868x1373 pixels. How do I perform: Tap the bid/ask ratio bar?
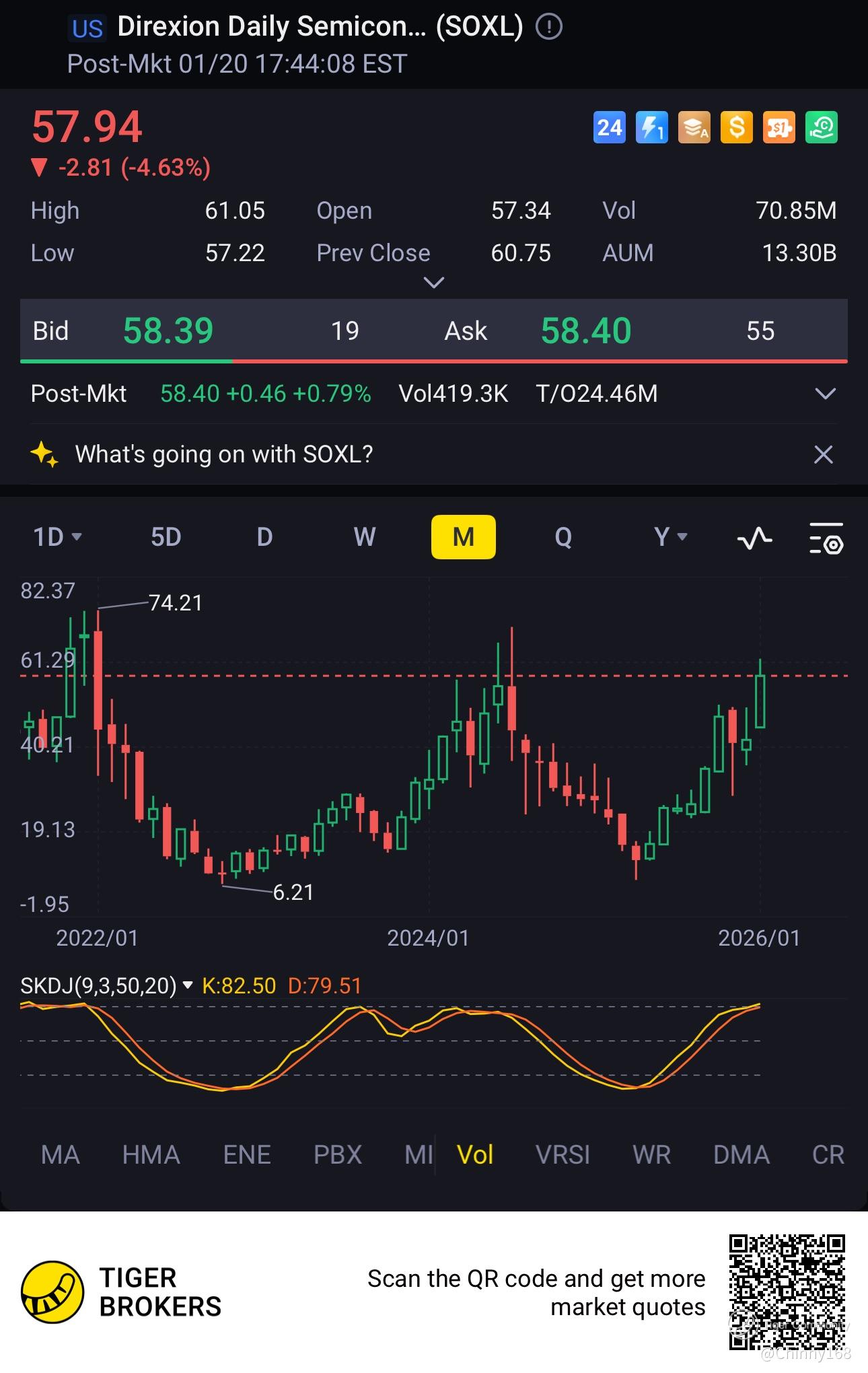coord(434,361)
